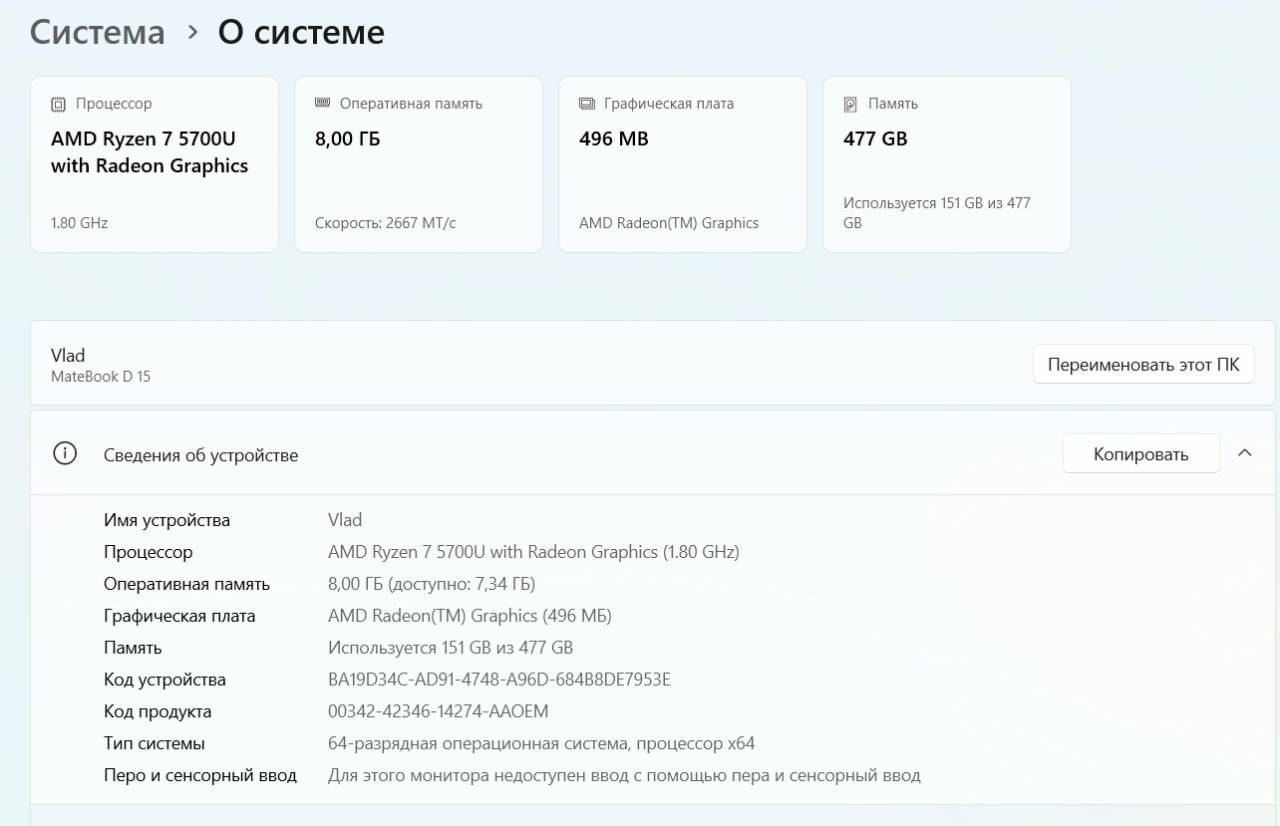
Task: Click the RAM memory icon
Action: (x=322, y=103)
